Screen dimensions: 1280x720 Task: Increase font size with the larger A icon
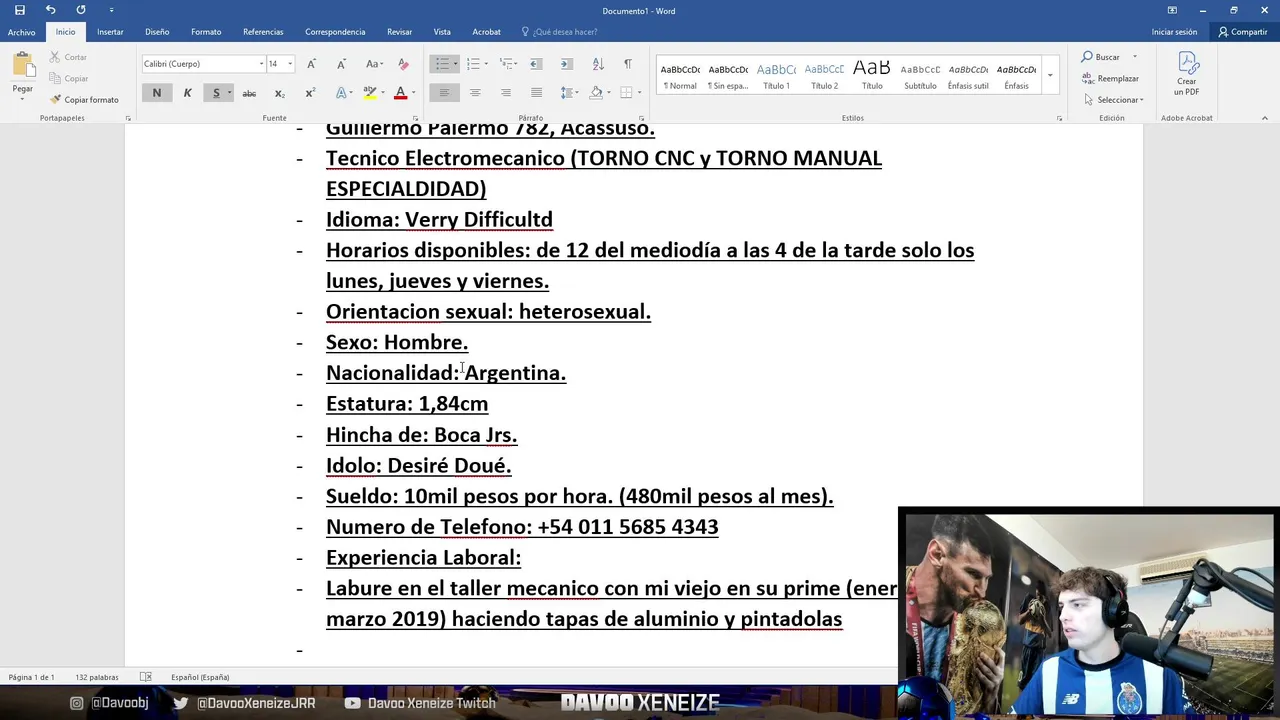pos(312,64)
